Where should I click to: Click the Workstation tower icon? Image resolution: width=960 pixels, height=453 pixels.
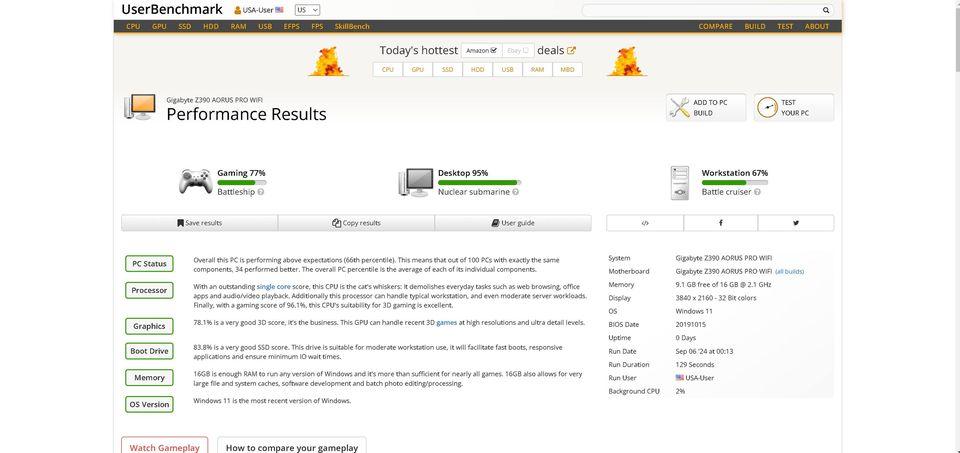click(680, 183)
